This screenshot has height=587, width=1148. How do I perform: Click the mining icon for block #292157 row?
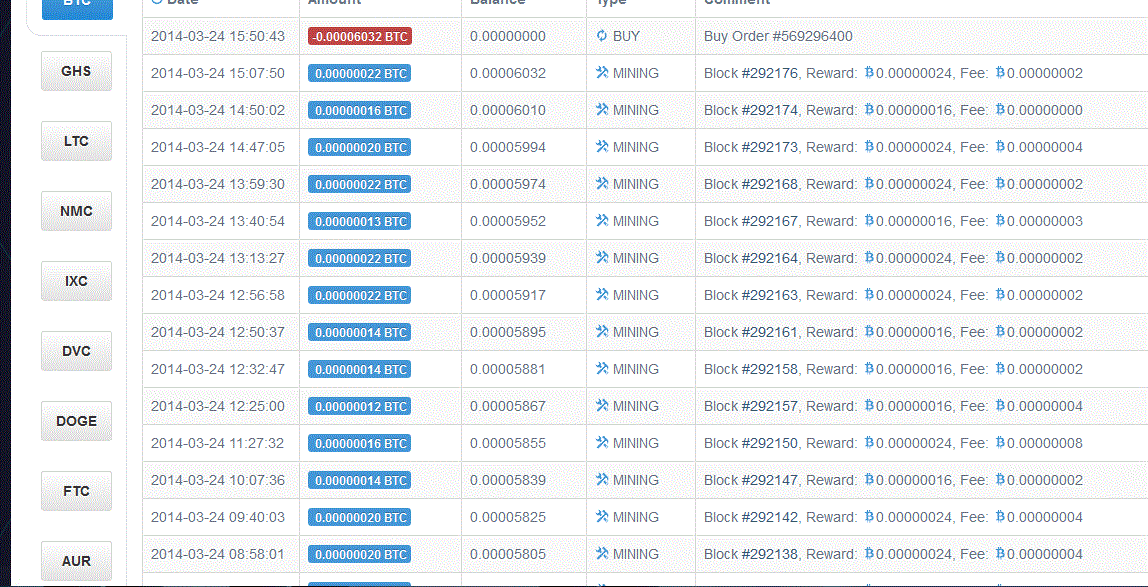click(602, 405)
